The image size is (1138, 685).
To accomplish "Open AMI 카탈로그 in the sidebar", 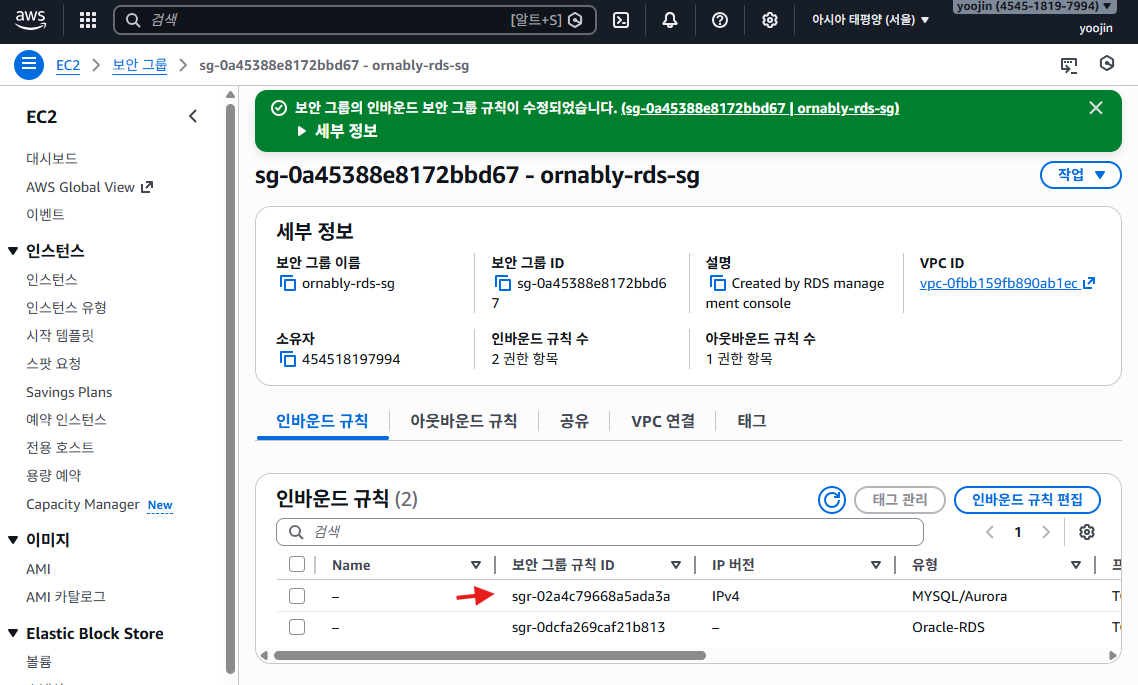I will (66, 596).
